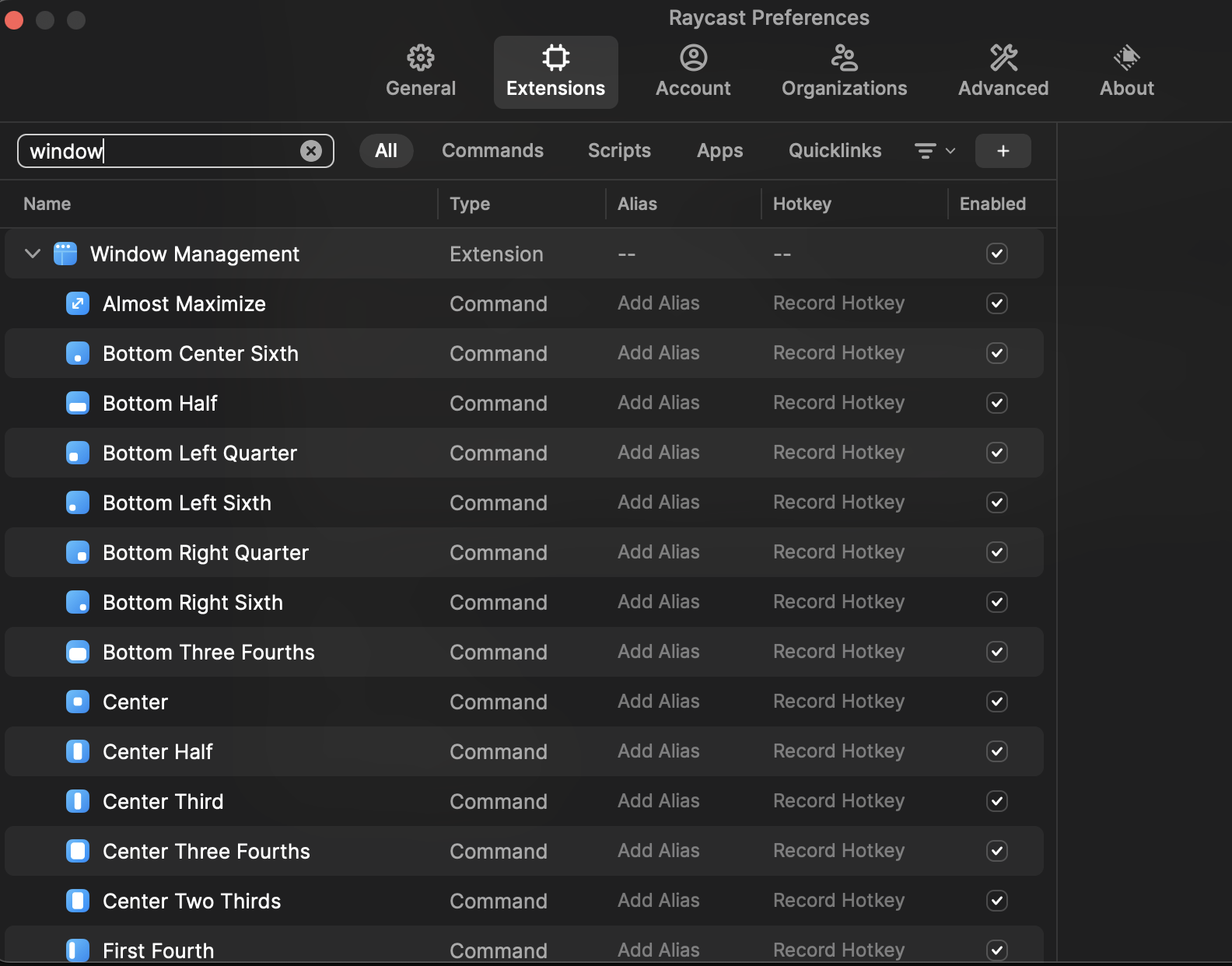Open the General preferences tab
Screen dimensions: 1232x966
(421, 72)
